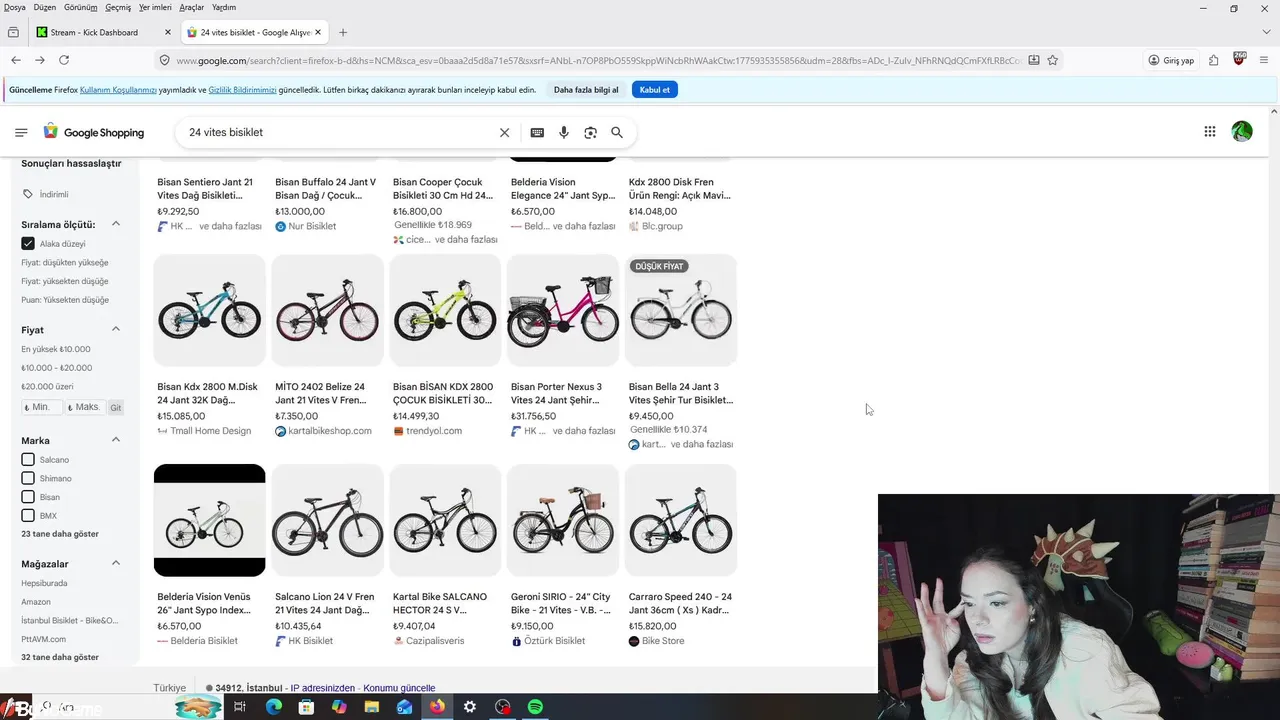
Task: Open Microsoft Store from the taskbar
Action: pos(306,707)
